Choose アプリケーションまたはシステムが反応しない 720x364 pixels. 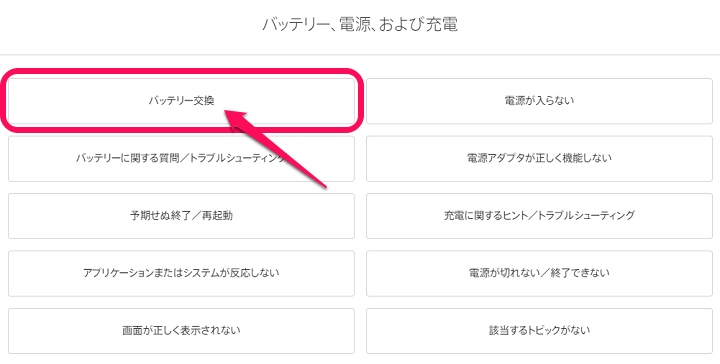tap(181, 273)
